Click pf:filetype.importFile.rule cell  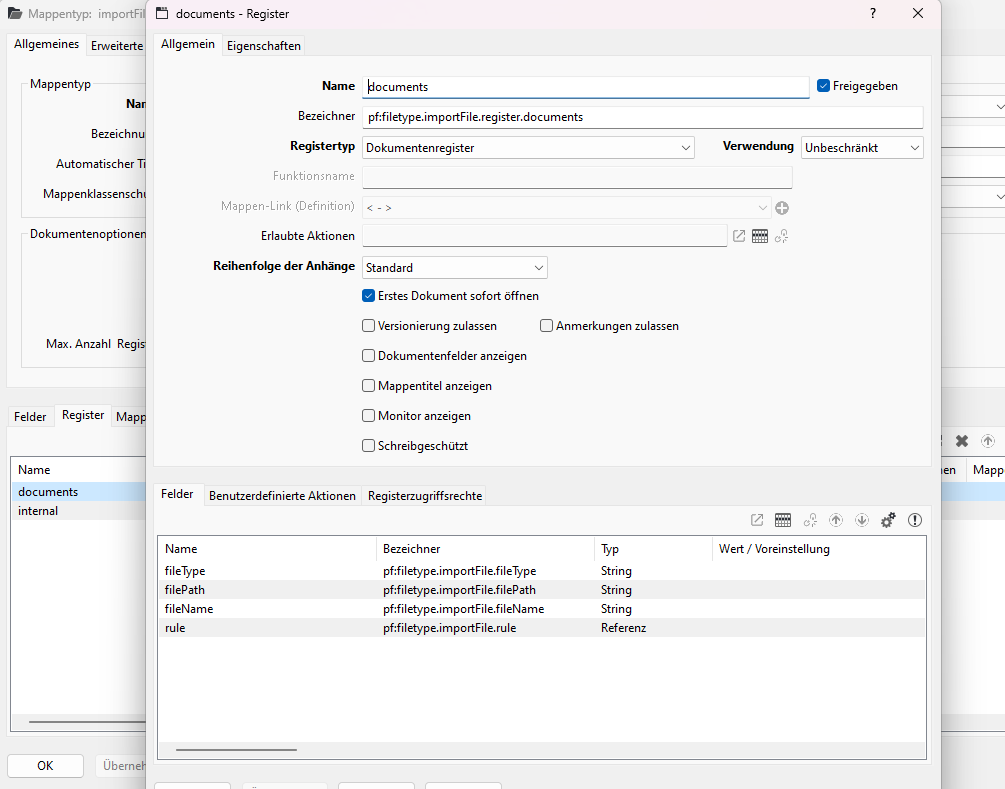[449, 628]
